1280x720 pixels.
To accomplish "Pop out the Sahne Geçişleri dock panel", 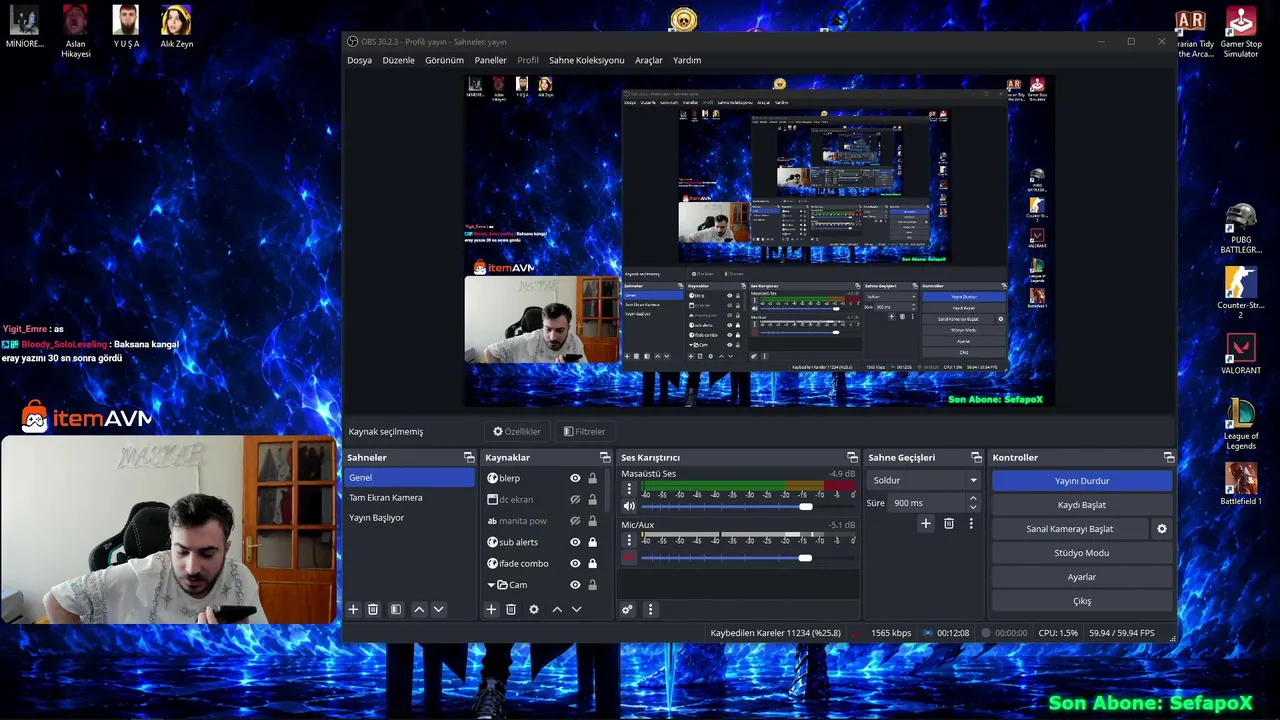I will coord(976,457).
